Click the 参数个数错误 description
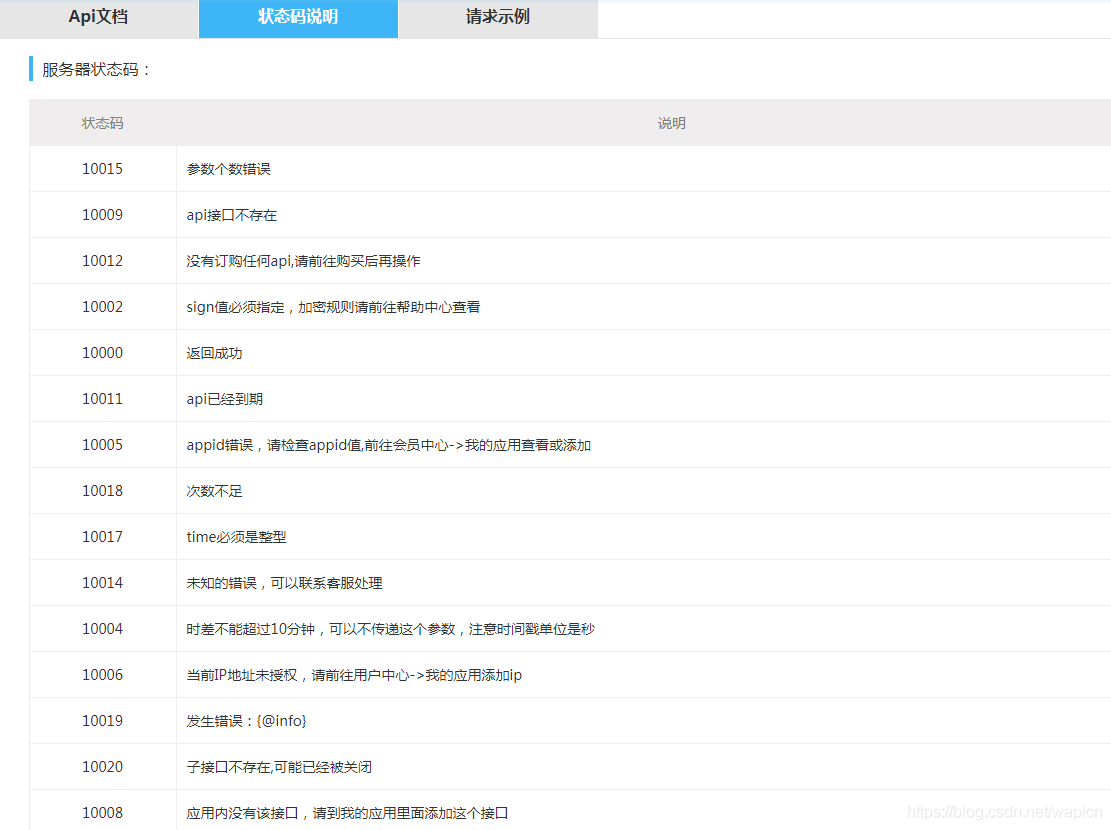 [x=228, y=169]
